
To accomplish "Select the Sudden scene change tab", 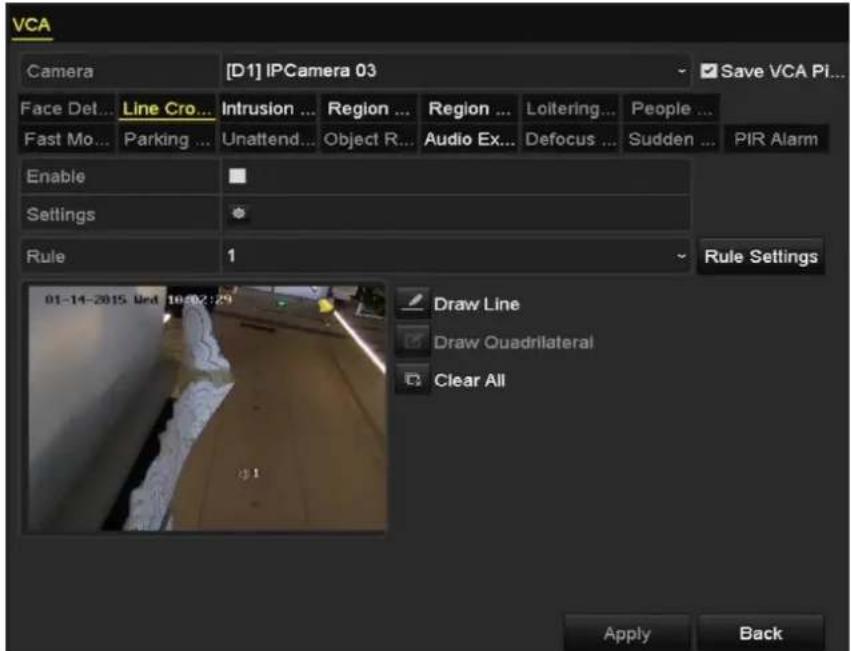I will click(671, 139).
